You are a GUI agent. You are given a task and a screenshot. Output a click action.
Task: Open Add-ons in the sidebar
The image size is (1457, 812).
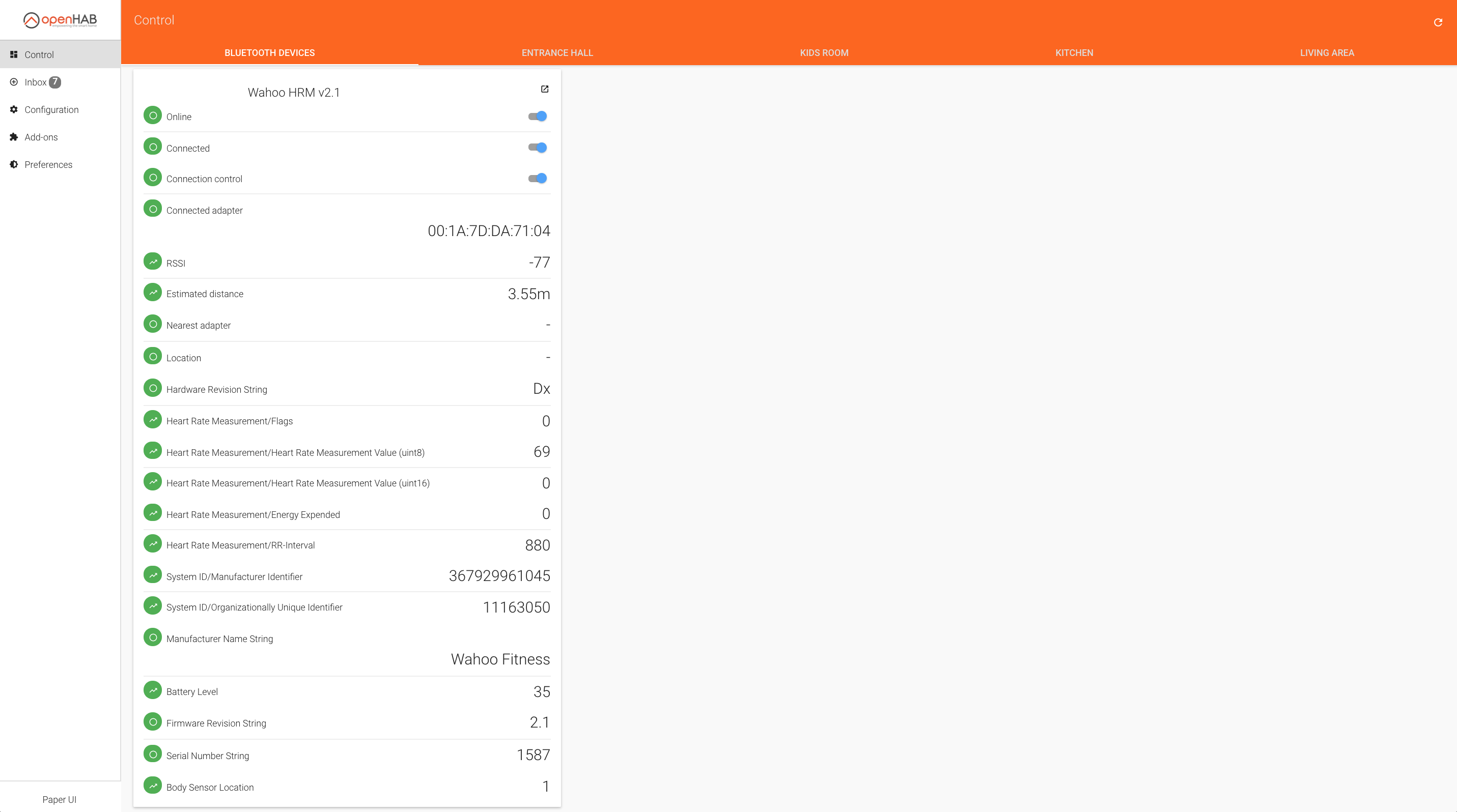tap(41, 137)
